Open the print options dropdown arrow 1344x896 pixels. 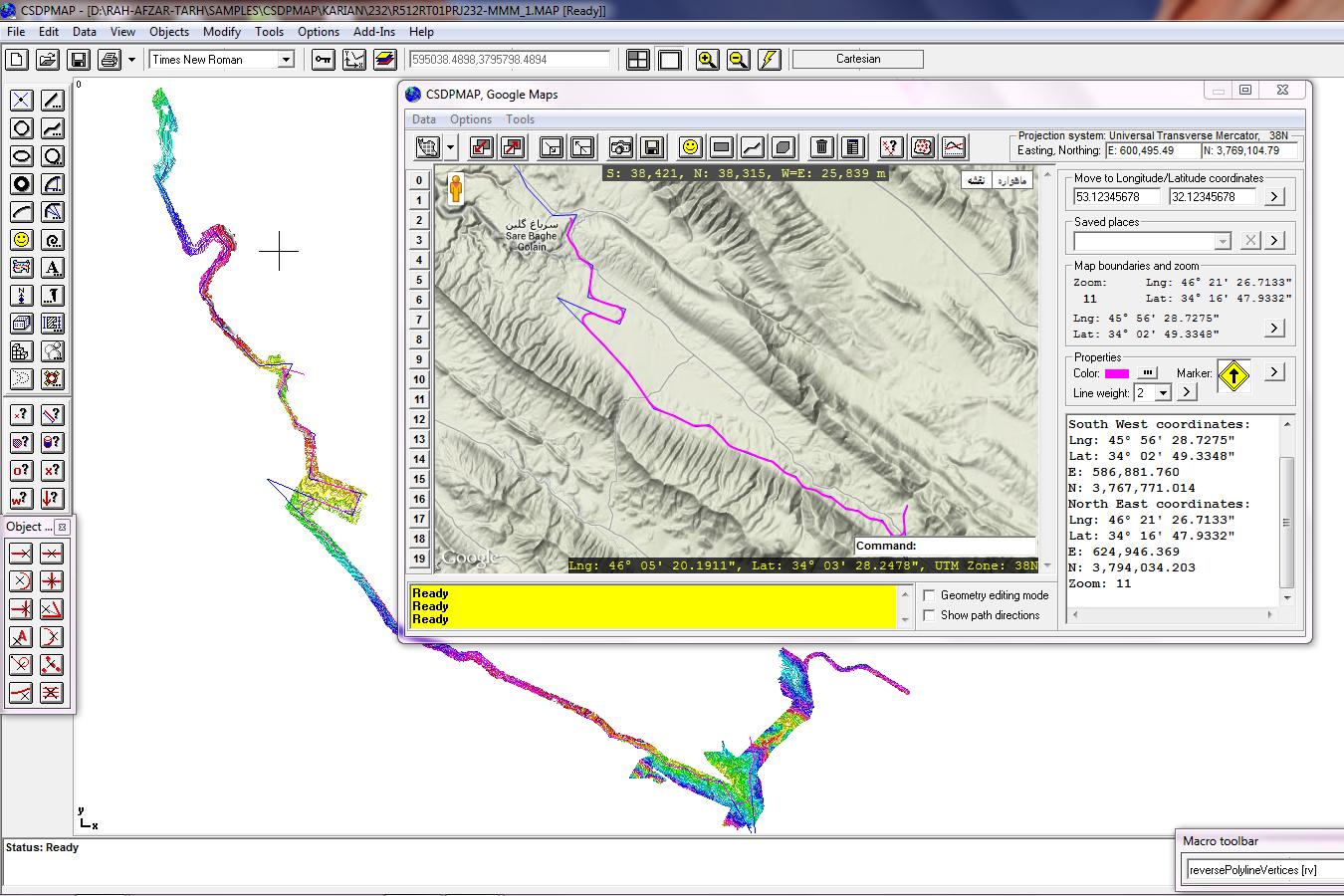click(131, 60)
